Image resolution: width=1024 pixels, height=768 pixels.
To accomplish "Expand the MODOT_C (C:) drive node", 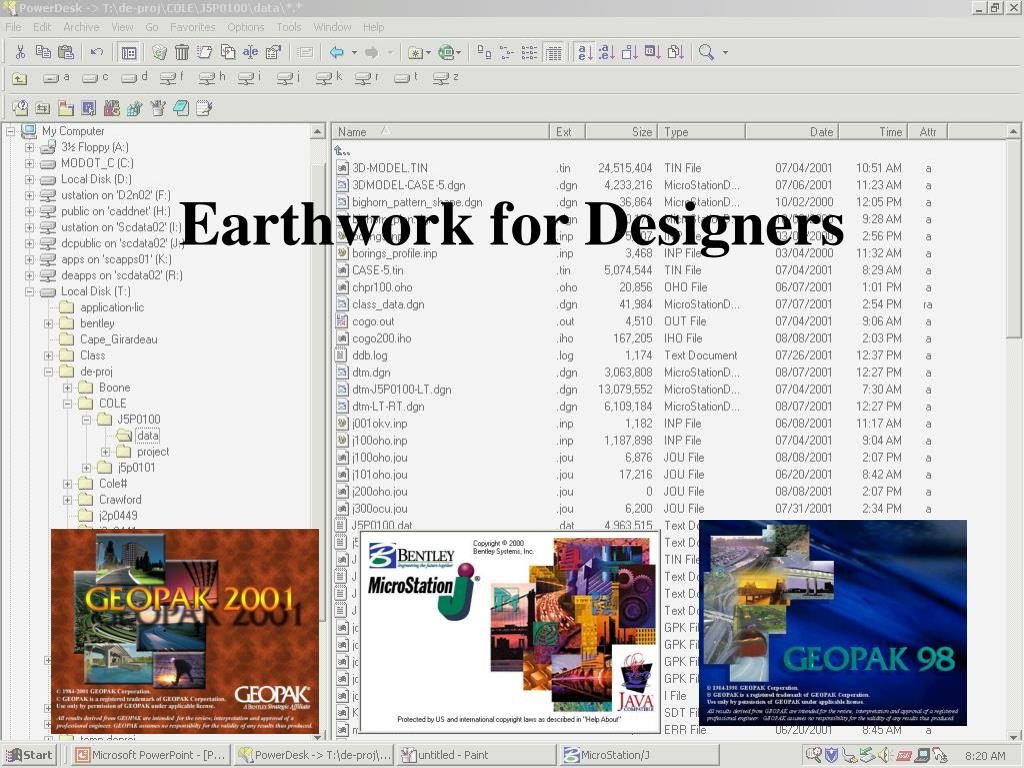I will pyautogui.click(x=29, y=163).
